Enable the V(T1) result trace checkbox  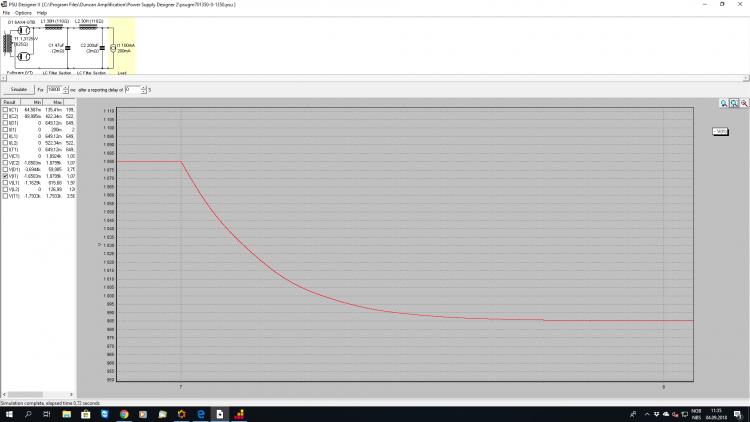(5, 196)
